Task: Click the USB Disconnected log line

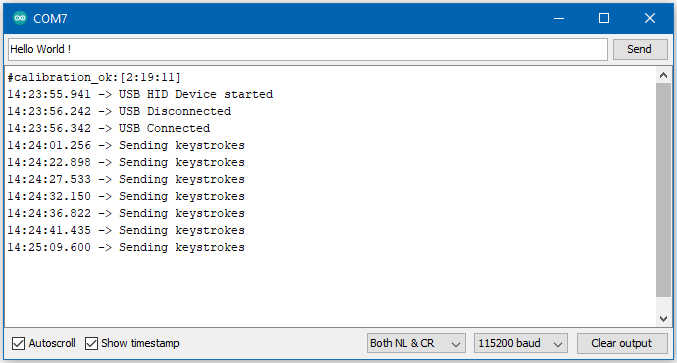Action: click(x=119, y=111)
